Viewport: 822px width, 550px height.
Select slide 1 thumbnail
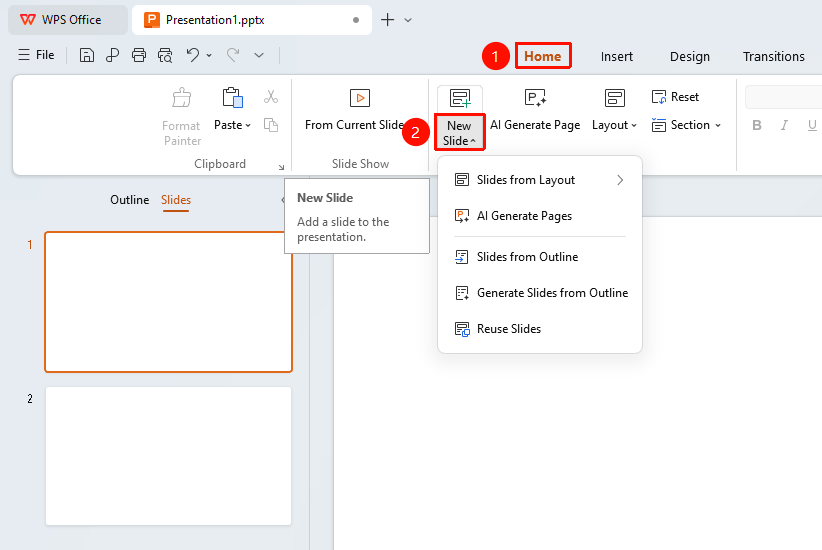pyautogui.click(x=168, y=302)
